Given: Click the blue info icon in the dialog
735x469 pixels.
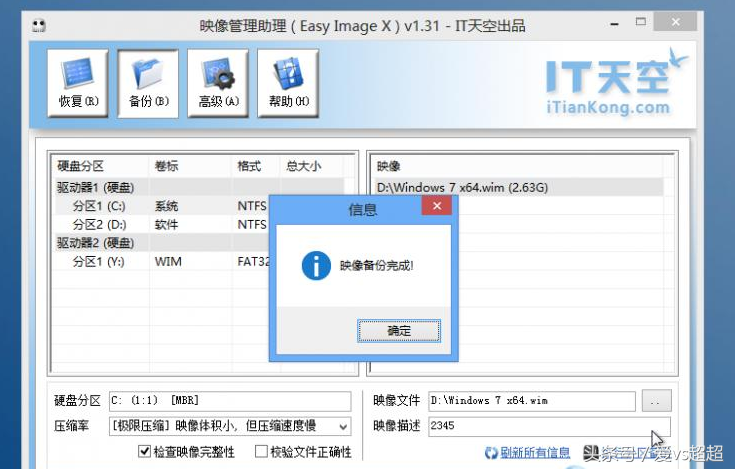Looking at the screenshot, I should 316,266.
